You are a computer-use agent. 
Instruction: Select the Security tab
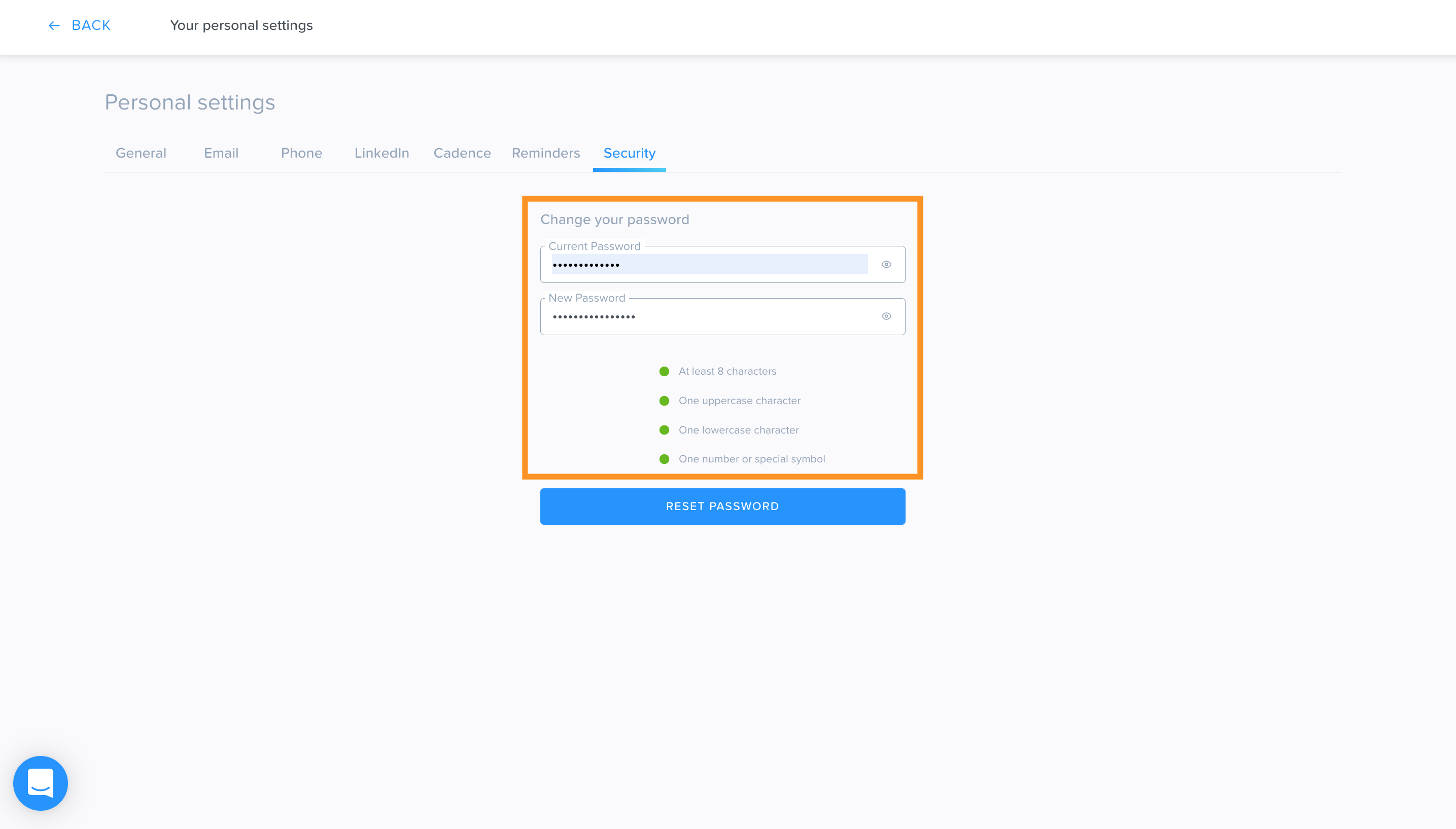coord(630,153)
